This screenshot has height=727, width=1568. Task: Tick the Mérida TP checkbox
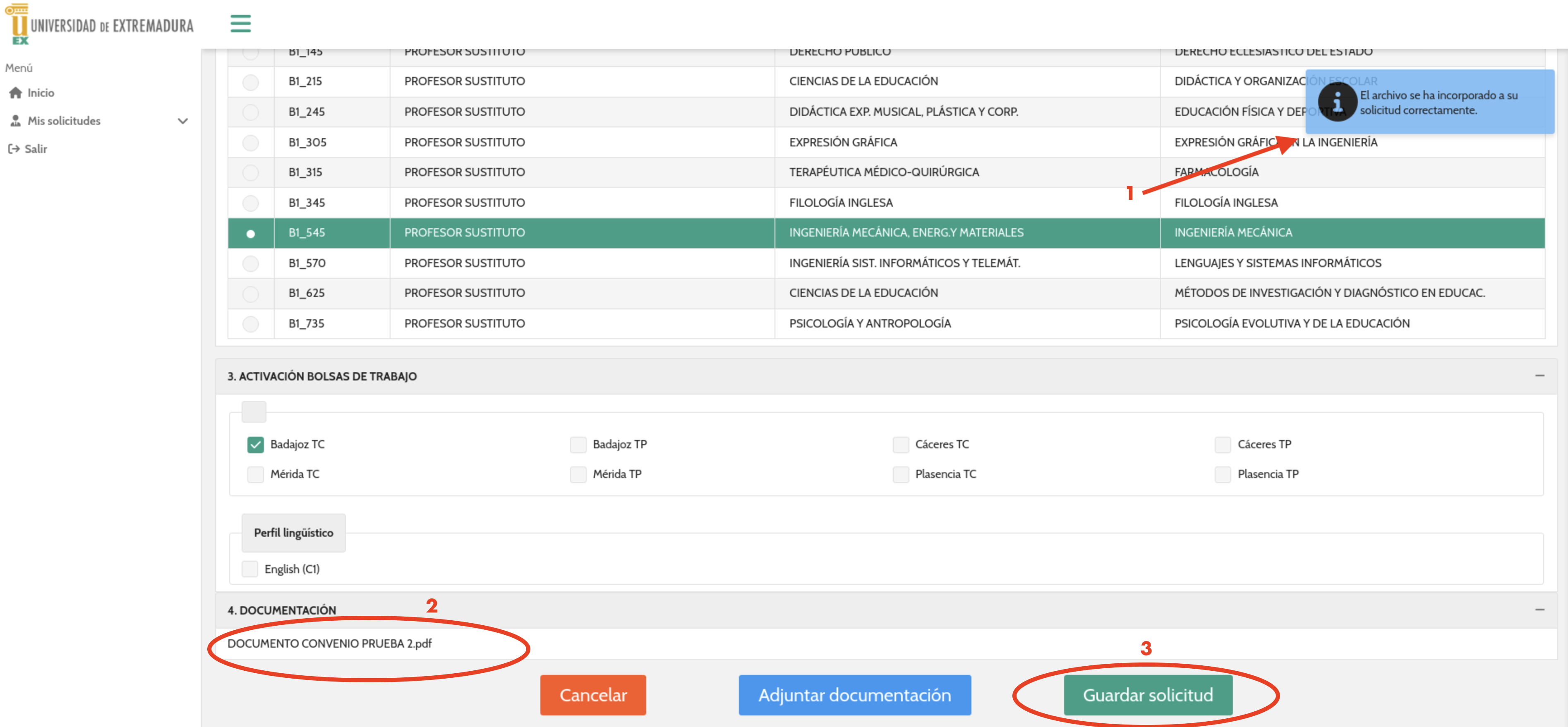click(578, 474)
